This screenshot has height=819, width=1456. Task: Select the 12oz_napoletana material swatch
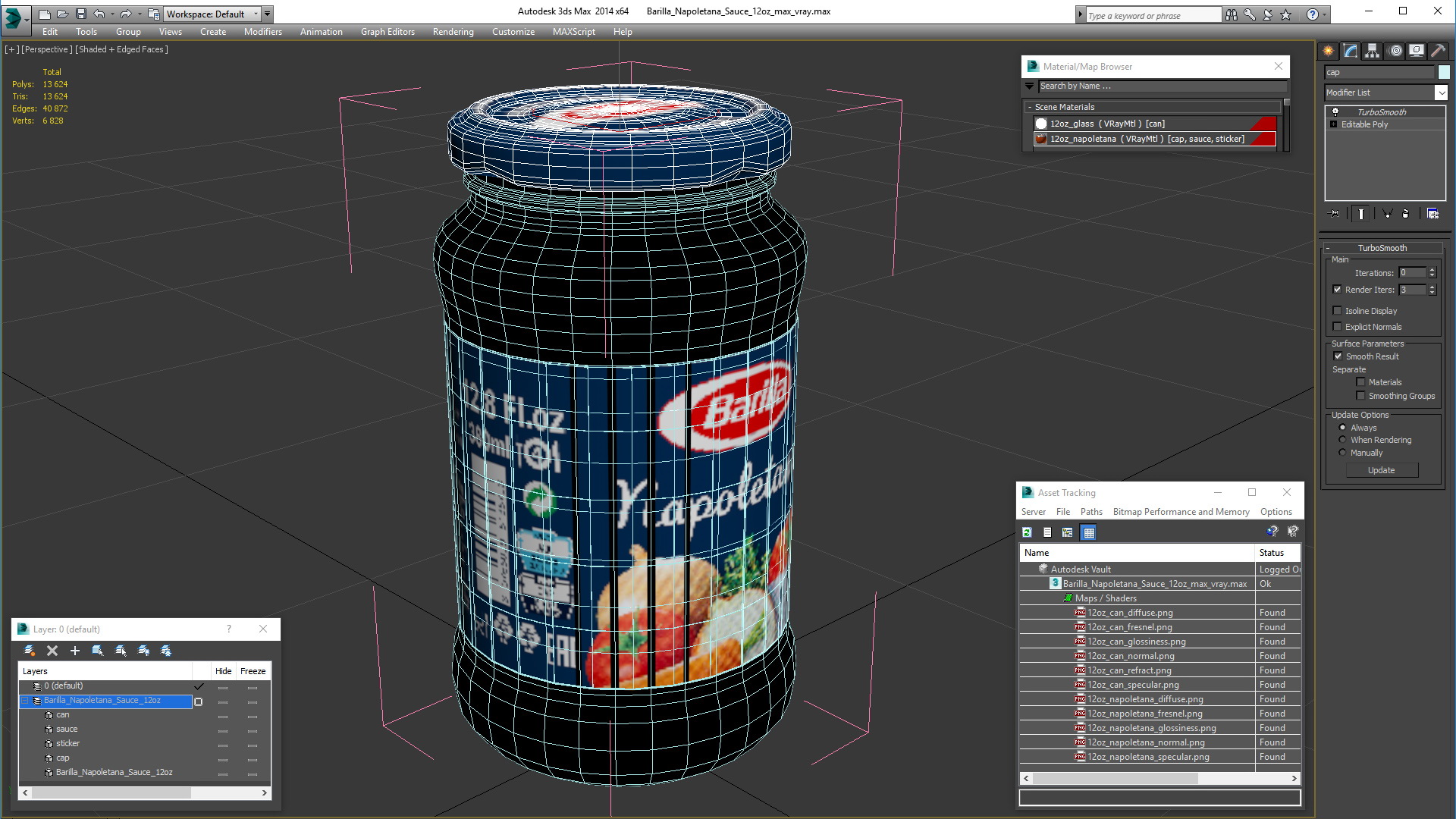[x=1041, y=139]
